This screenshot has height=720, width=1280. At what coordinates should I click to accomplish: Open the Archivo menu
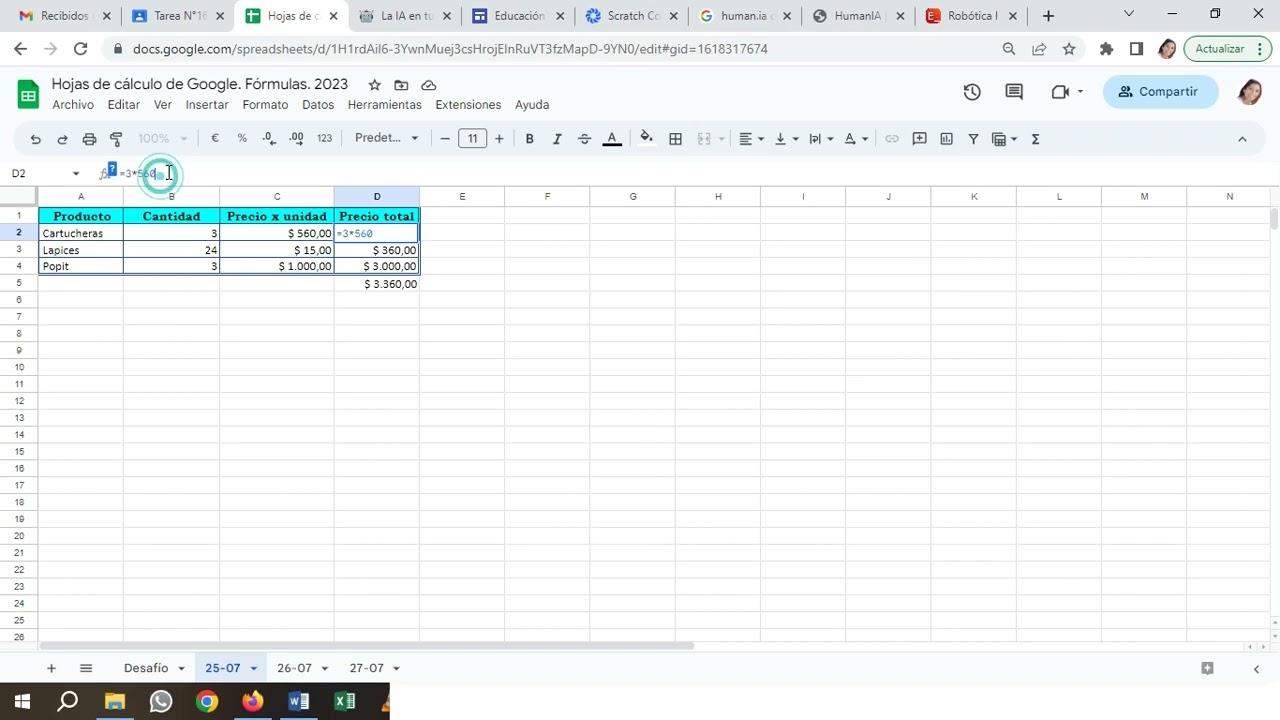(x=73, y=105)
